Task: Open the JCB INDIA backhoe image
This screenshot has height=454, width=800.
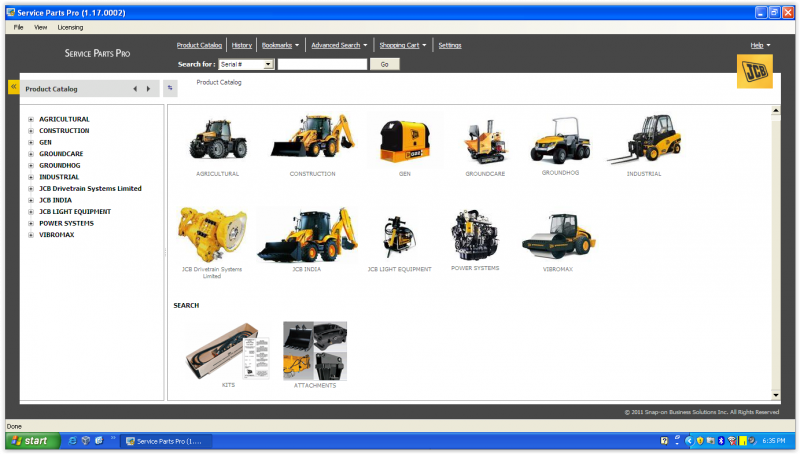Action: click(307, 235)
